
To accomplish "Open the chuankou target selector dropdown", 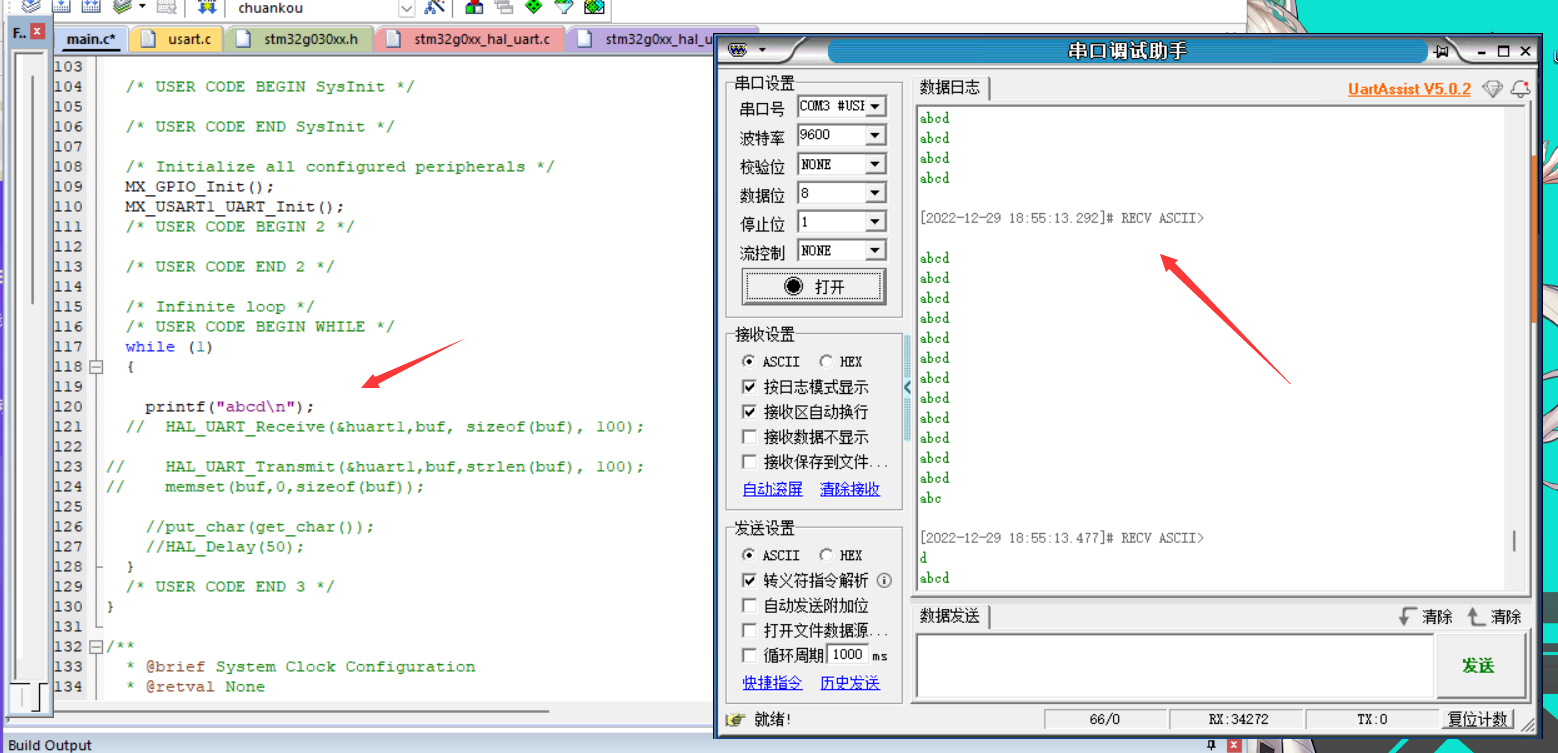I will (x=406, y=8).
